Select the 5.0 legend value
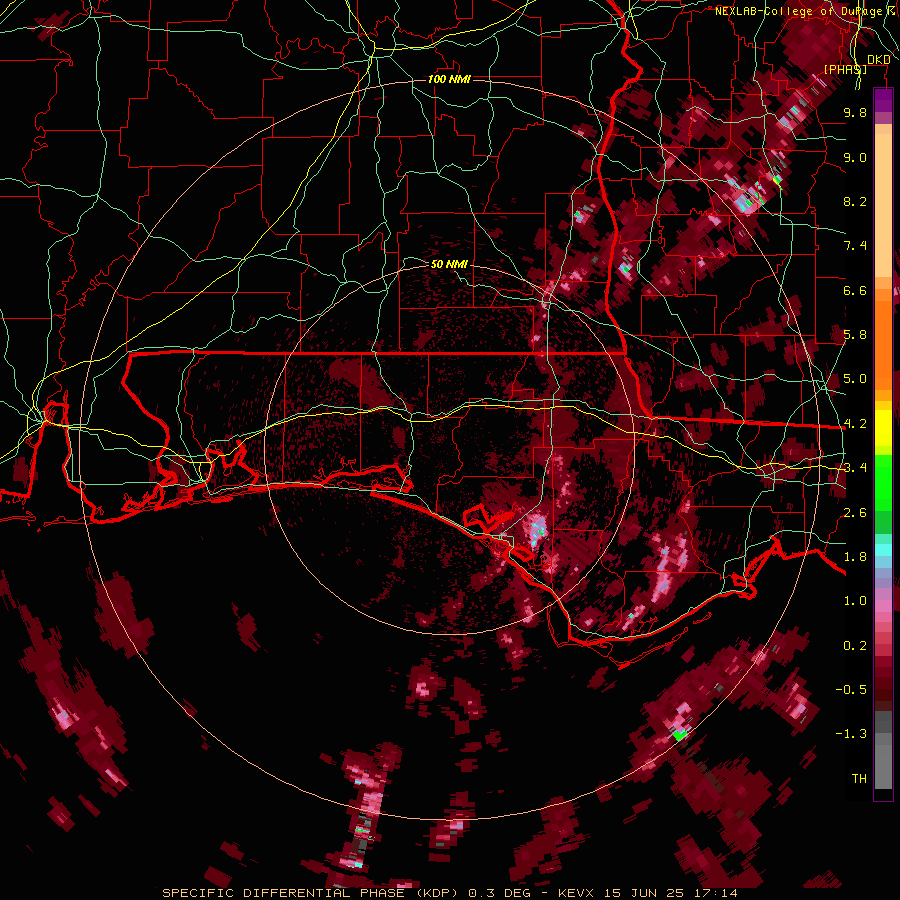 pyautogui.click(x=855, y=379)
